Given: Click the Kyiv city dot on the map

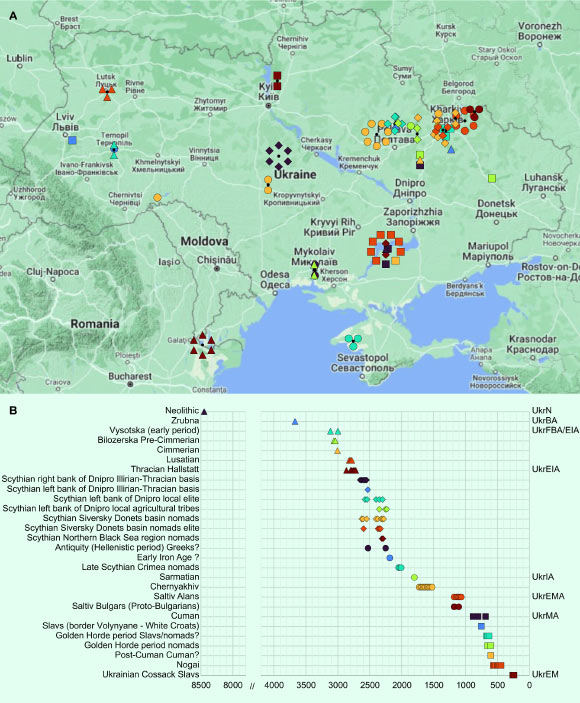Looking at the screenshot, I should pos(268,106).
